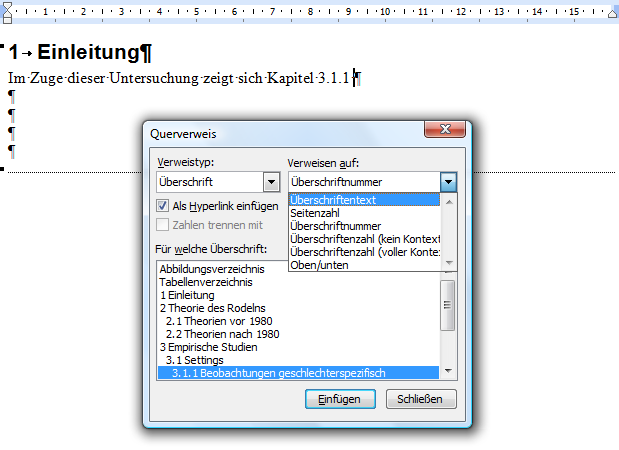Image resolution: width=619 pixels, height=450 pixels.
Task: Select '2.2 Theorien nach 1980' heading
Action: pyautogui.click(x=223, y=334)
